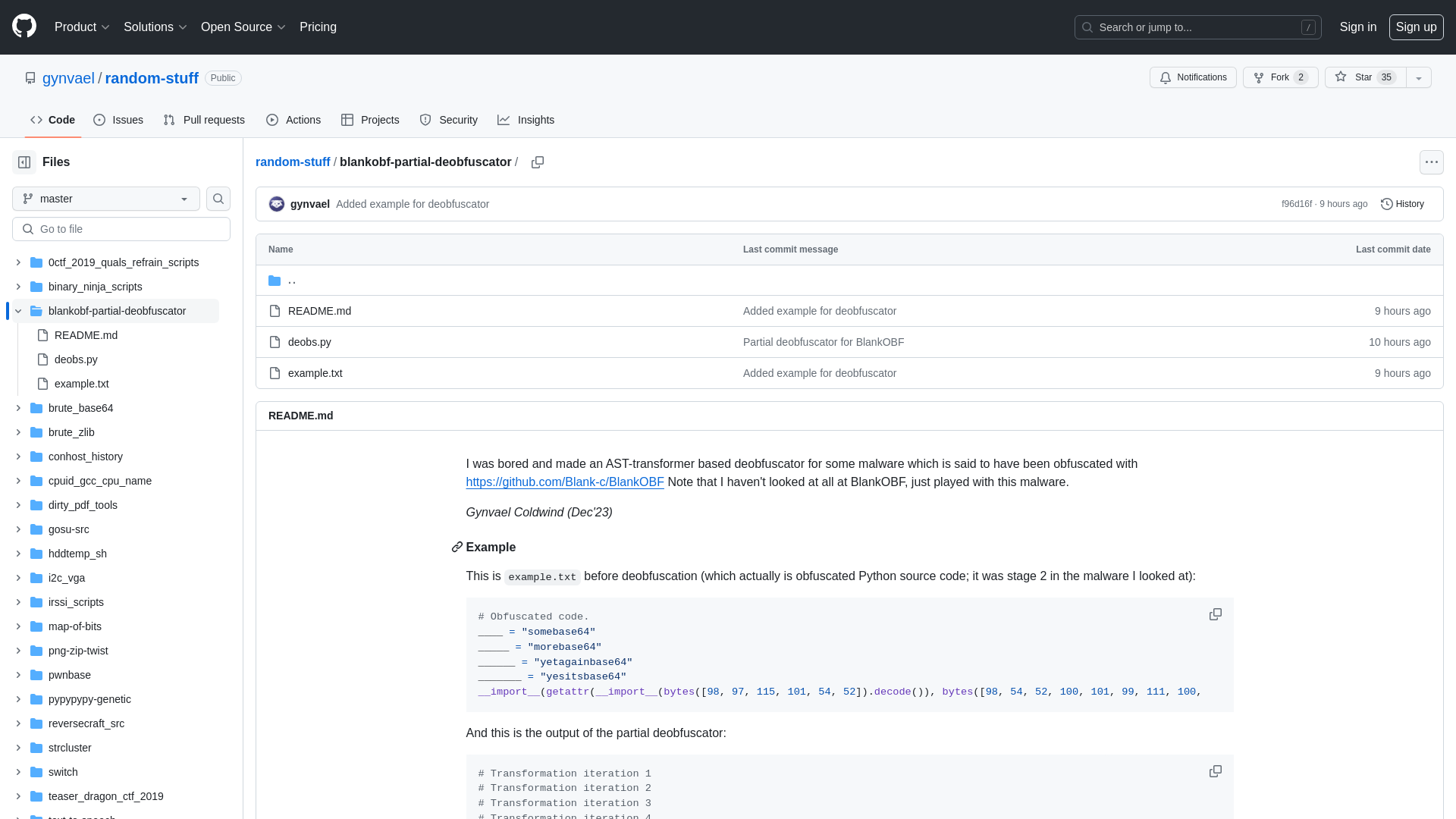Open the teaser_dragon_ctf_2019 folder
Viewport: 1456px width, 819px height.
pos(105,796)
